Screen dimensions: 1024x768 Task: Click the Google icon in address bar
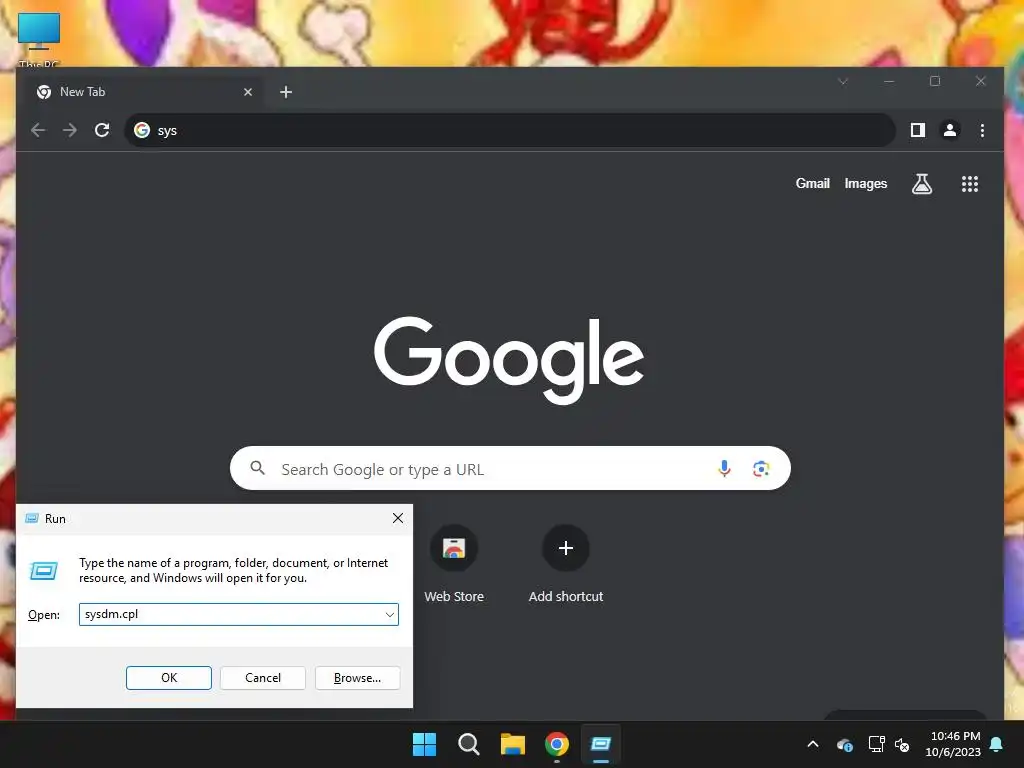142,130
